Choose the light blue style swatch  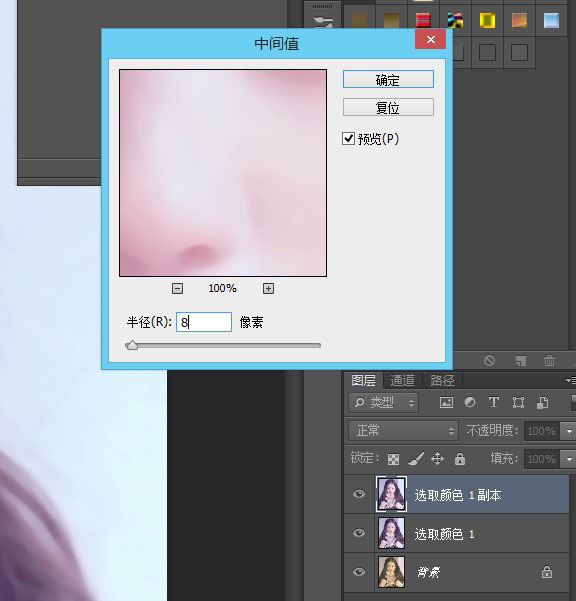[x=551, y=20]
